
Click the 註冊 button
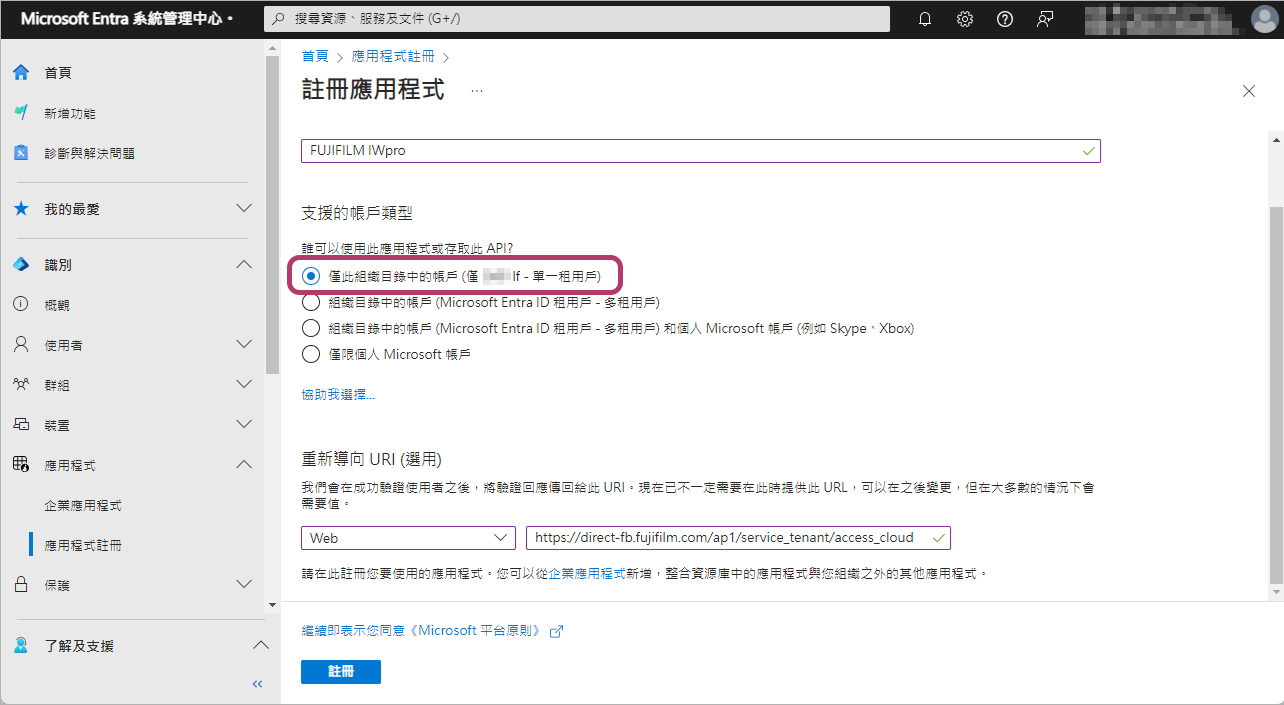click(x=341, y=672)
